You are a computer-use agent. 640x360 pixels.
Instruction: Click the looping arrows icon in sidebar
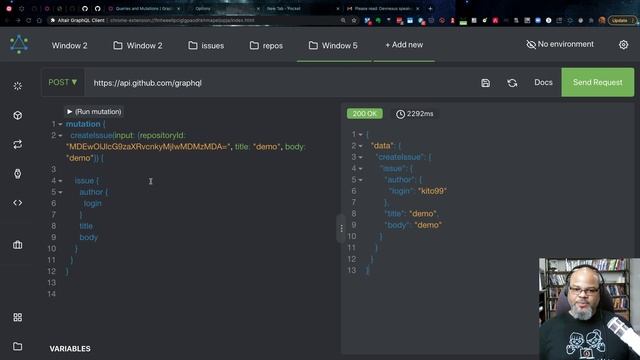click(18, 144)
